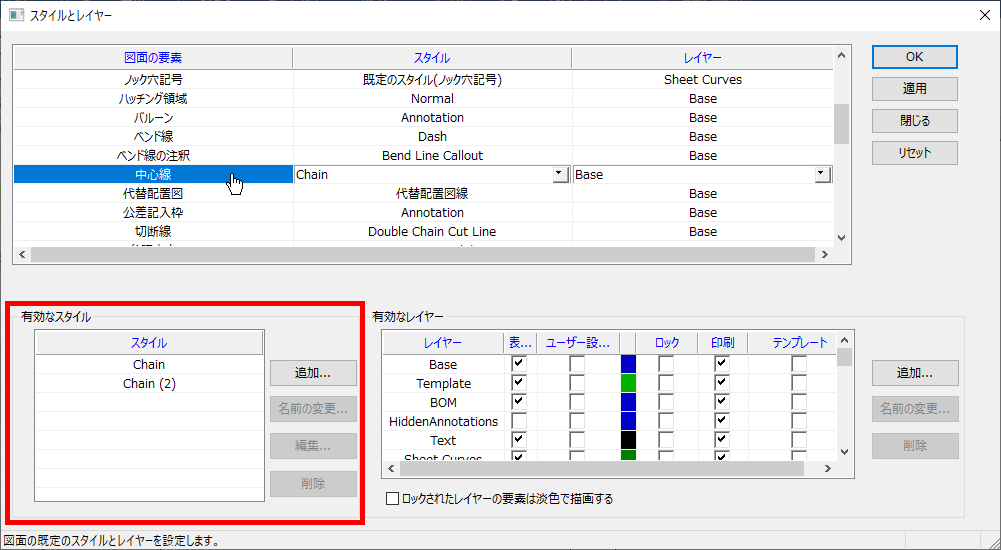Image resolution: width=1001 pixels, height=550 pixels.
Task: Click the black color swatch of Text layer
Action: coord(628,441)
